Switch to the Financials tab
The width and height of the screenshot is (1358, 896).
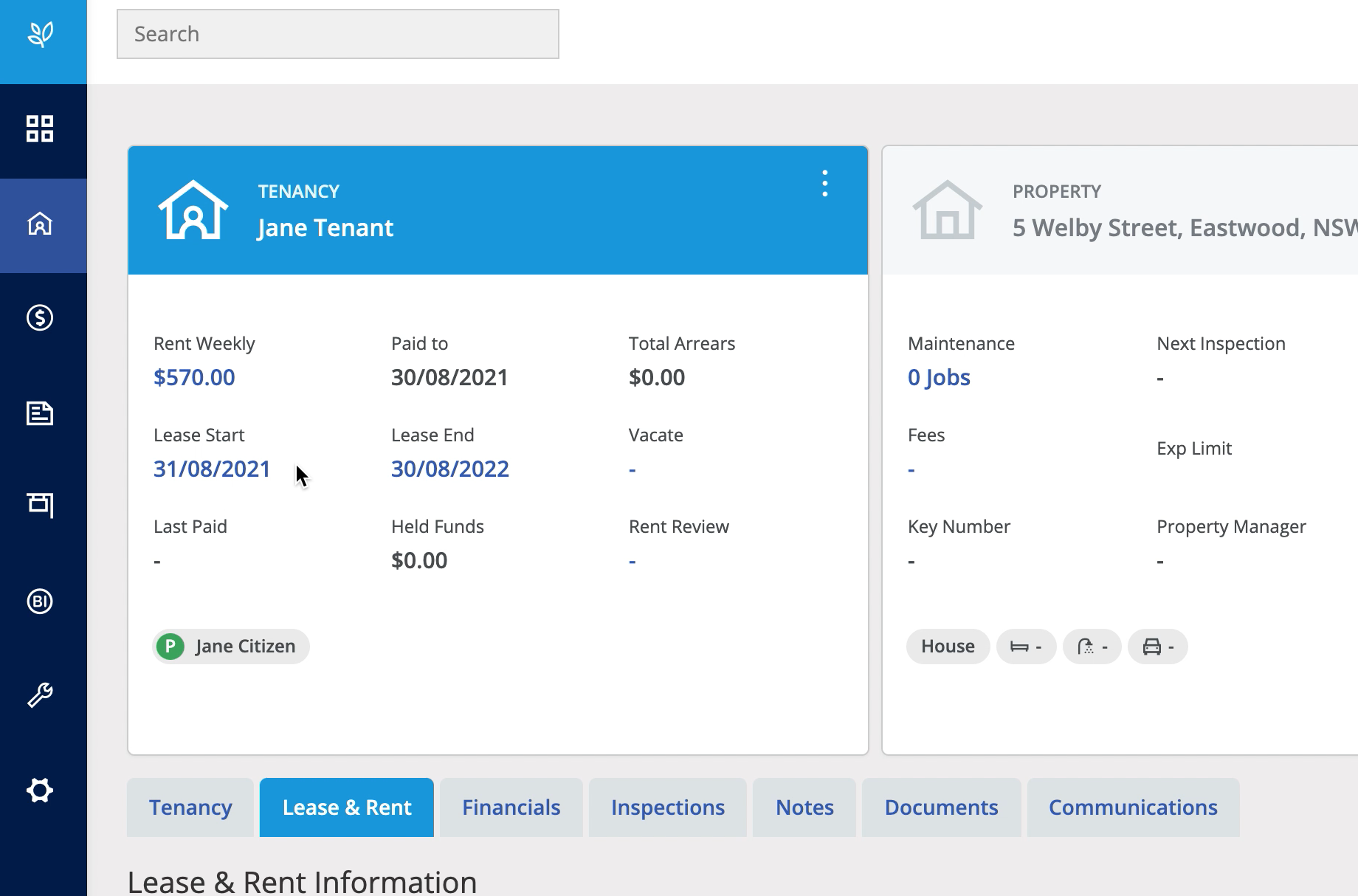[511, 807]
